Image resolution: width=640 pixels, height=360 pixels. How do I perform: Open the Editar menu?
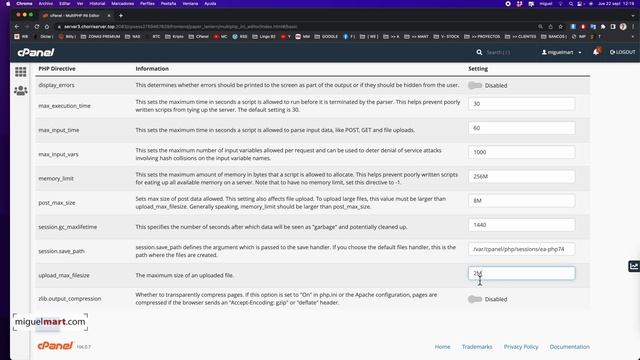pos(64,4)
